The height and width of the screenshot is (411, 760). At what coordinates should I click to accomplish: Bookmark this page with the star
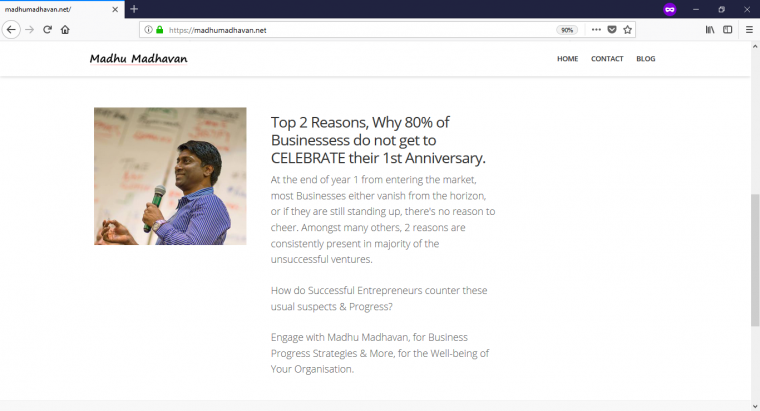pos(628,30)
